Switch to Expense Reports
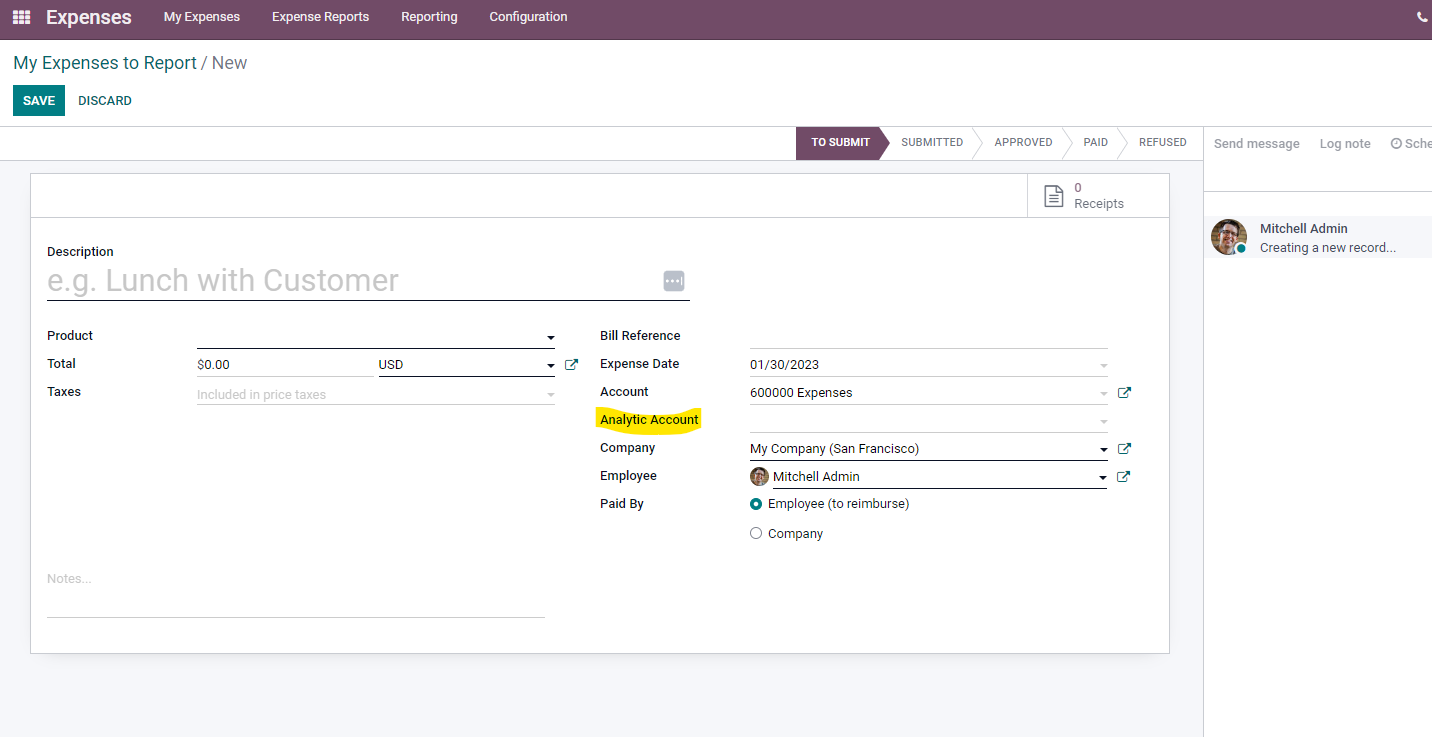This screenshot has height=737, width=1432. click(x=320, y=17)
